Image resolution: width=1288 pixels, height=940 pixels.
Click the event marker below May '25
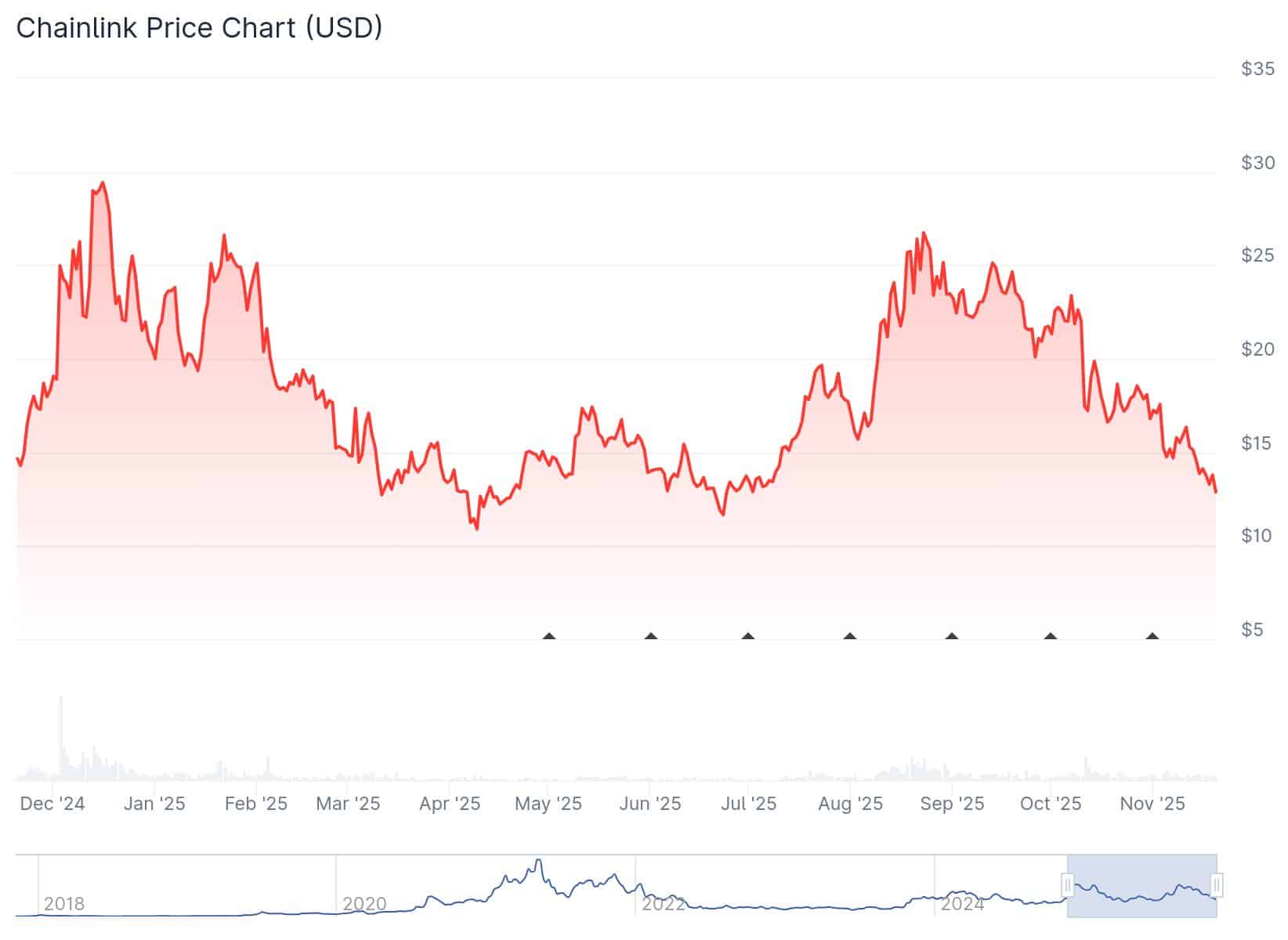pyautogui.click(x=548, y=637)
